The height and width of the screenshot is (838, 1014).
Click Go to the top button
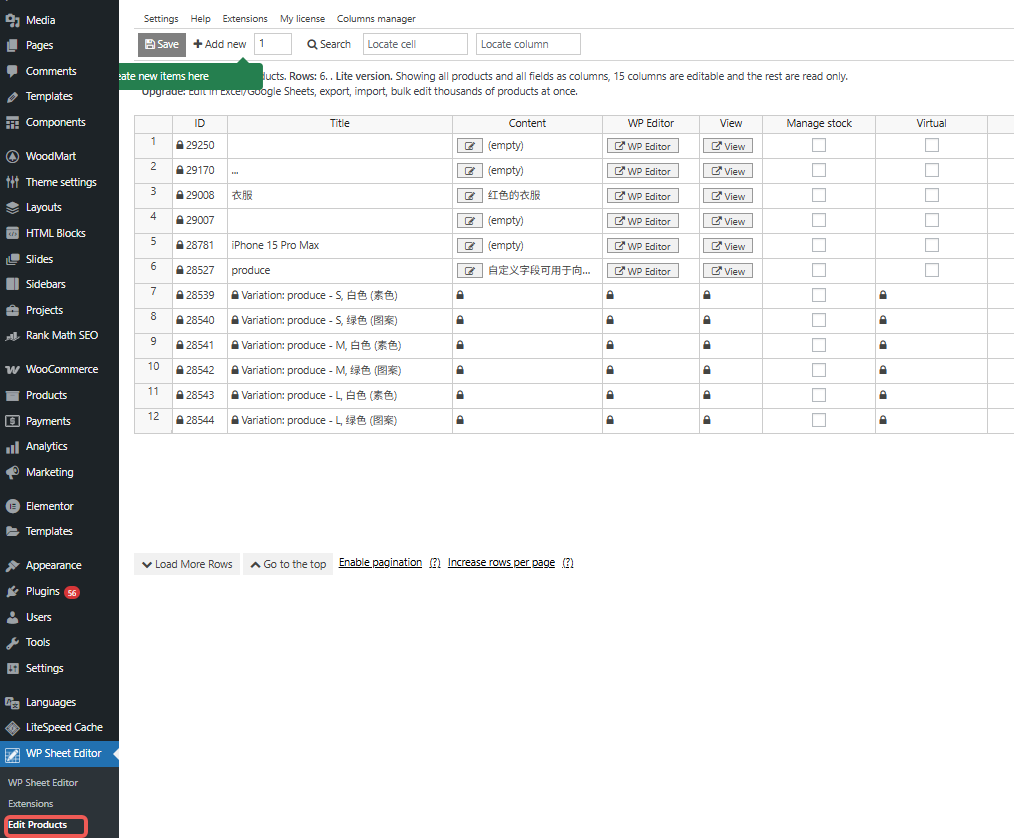(x=288, y=564)
